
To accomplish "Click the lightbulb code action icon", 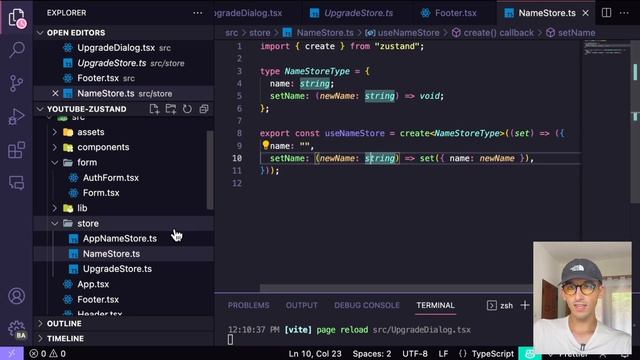I will pos(265,145).
